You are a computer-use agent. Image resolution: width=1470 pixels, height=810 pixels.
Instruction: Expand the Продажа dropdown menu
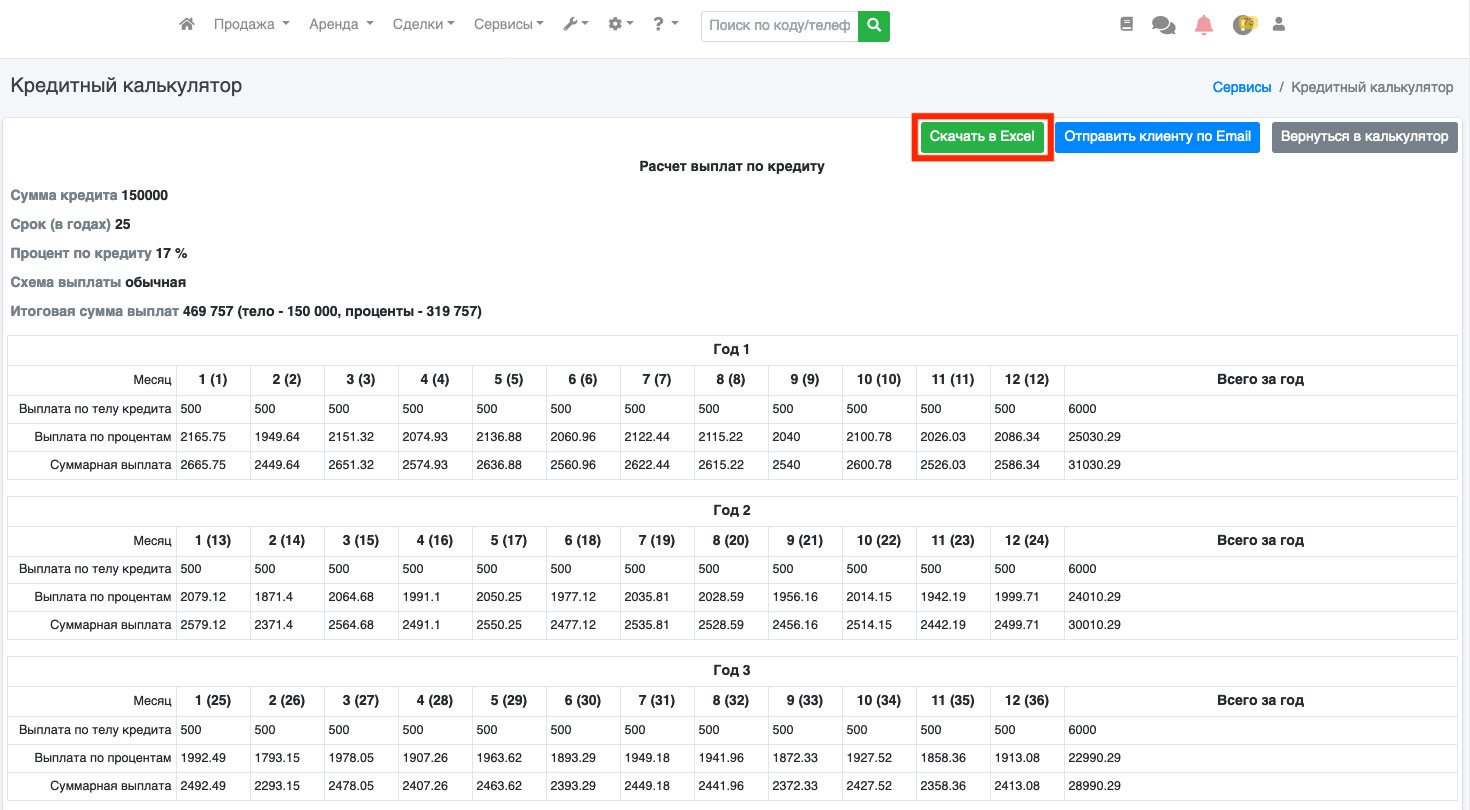251,25
